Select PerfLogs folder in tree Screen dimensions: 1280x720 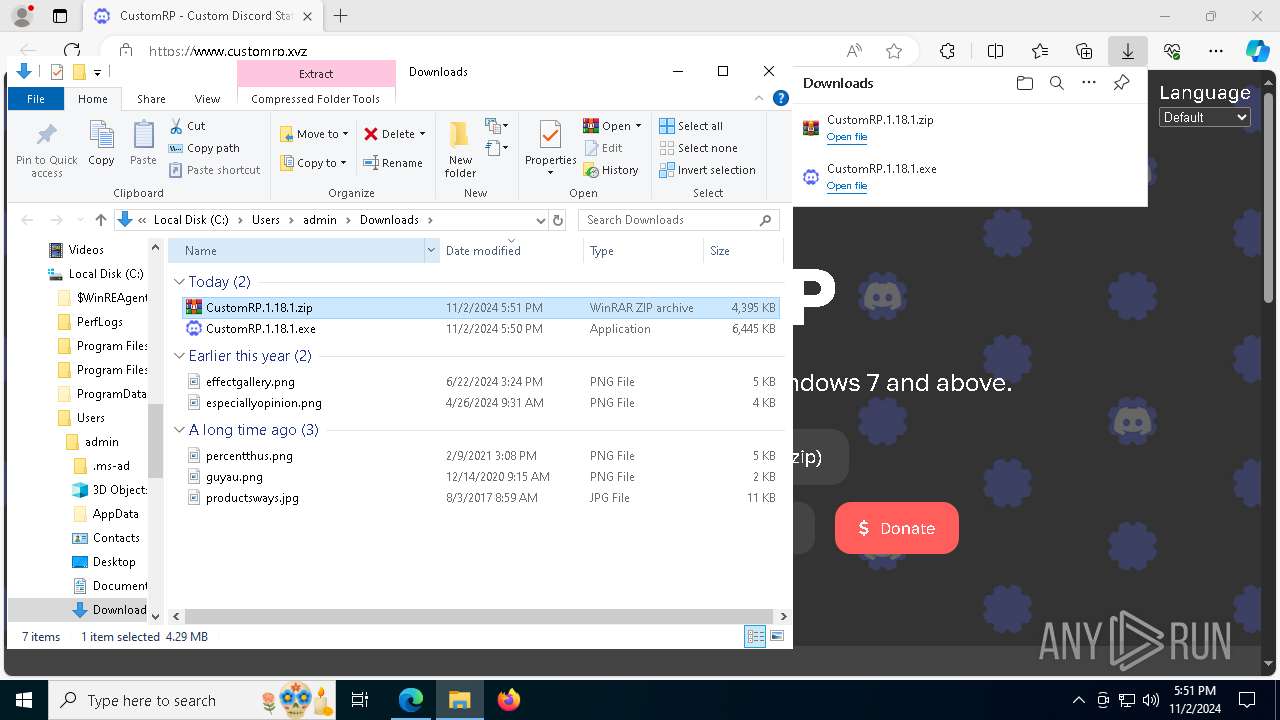point(99,322)
